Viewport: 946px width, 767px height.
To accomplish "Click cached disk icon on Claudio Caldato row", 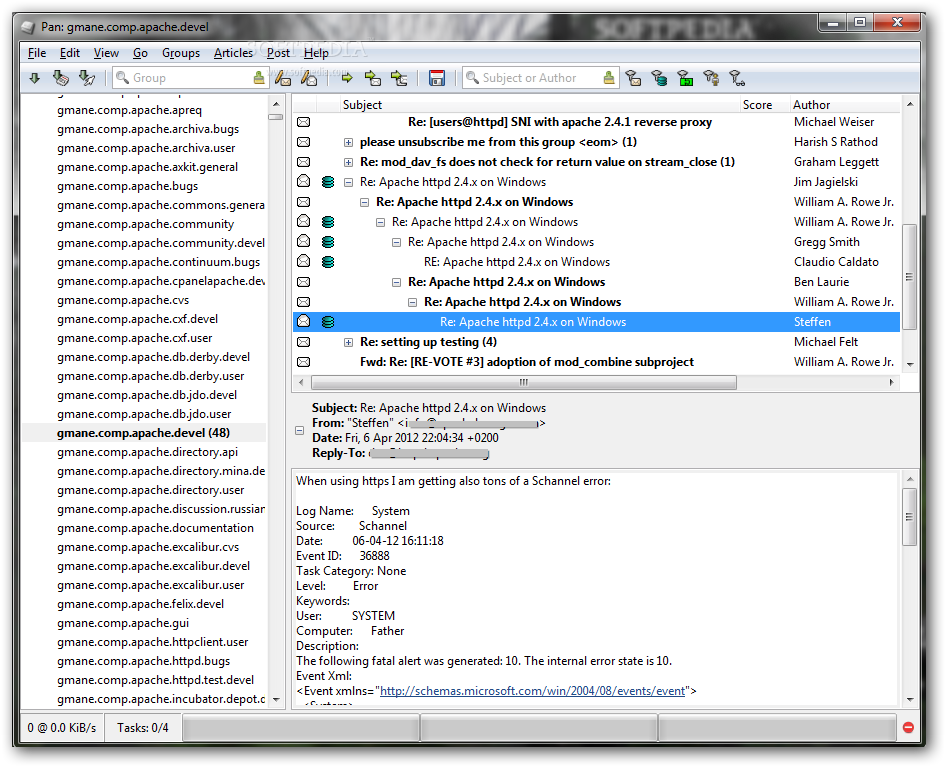I will click(328, 262).
